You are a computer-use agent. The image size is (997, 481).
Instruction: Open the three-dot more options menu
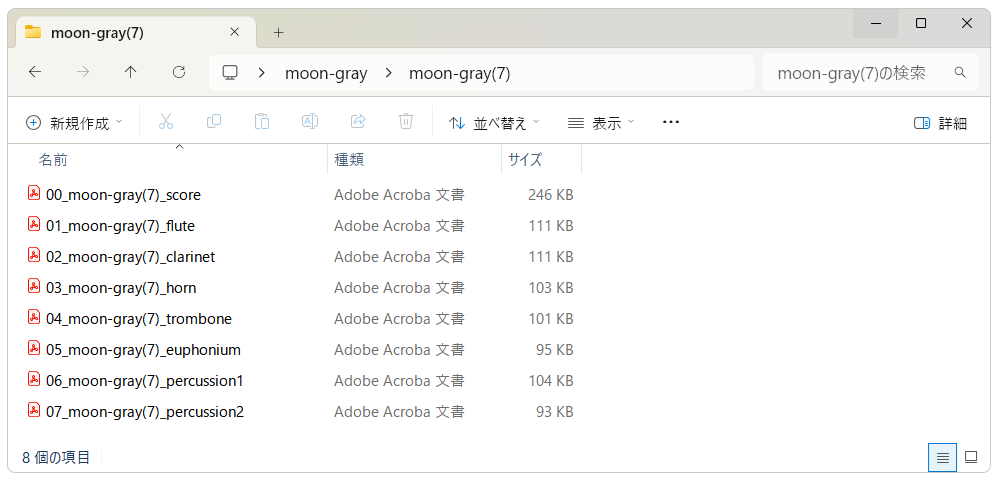[x=671, y=122]
